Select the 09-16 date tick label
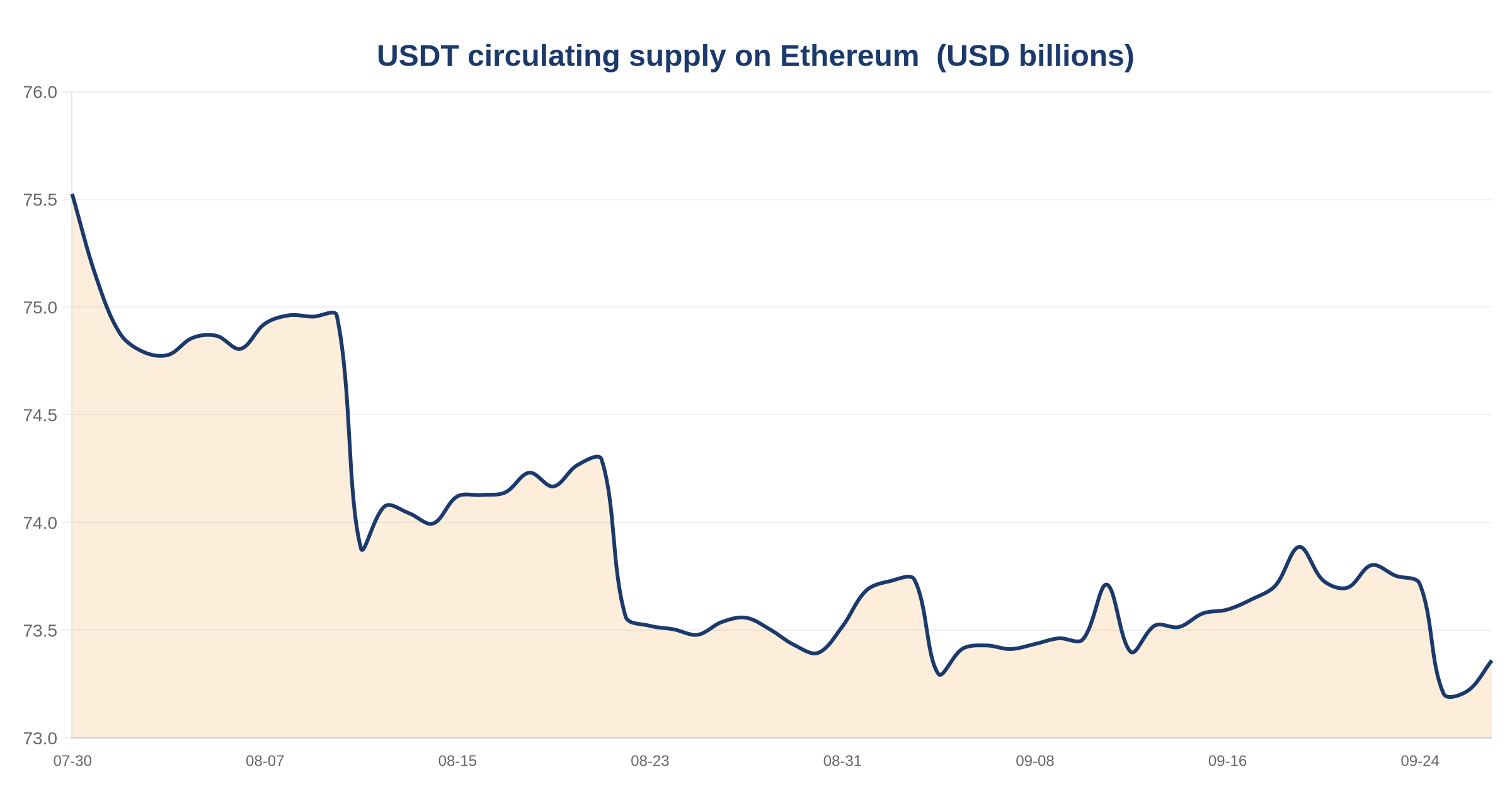 click(1227, 761)
